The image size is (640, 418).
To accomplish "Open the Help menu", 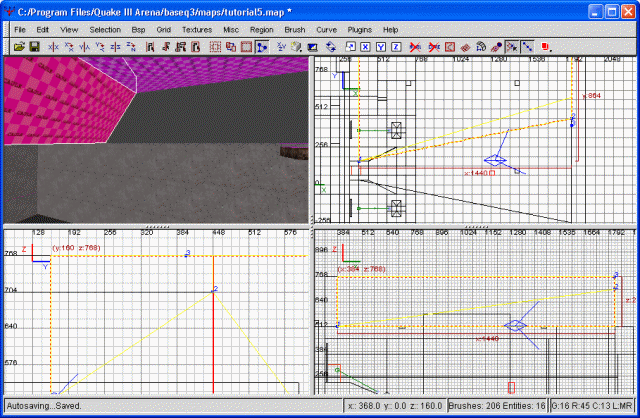I will (390, 30).
